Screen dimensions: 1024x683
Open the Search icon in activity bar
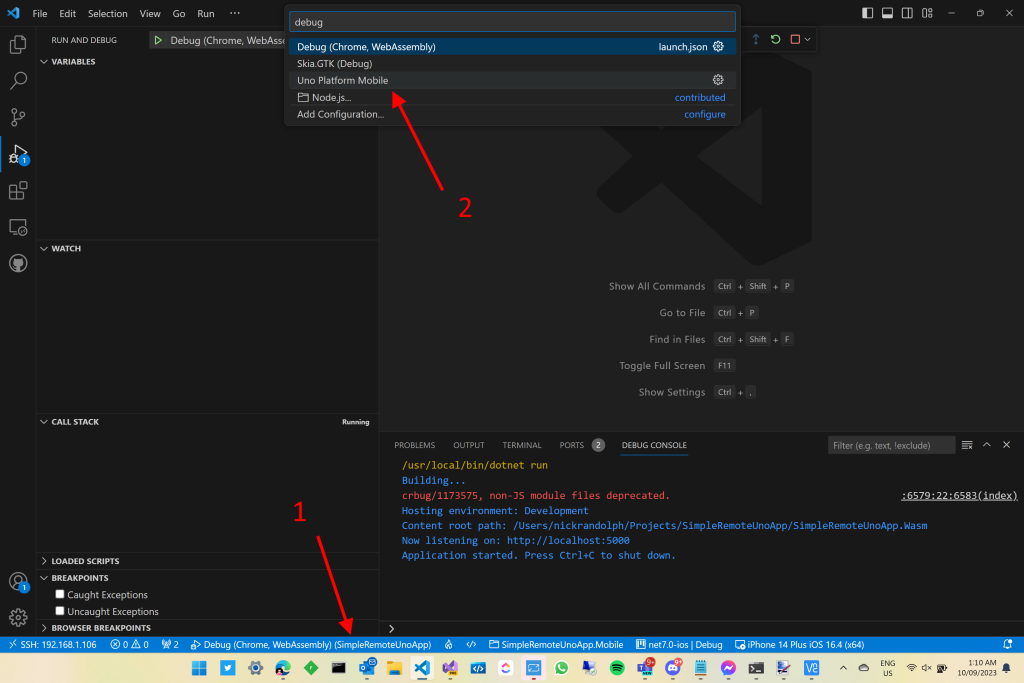pyautogui.click(x=18, y=80)
